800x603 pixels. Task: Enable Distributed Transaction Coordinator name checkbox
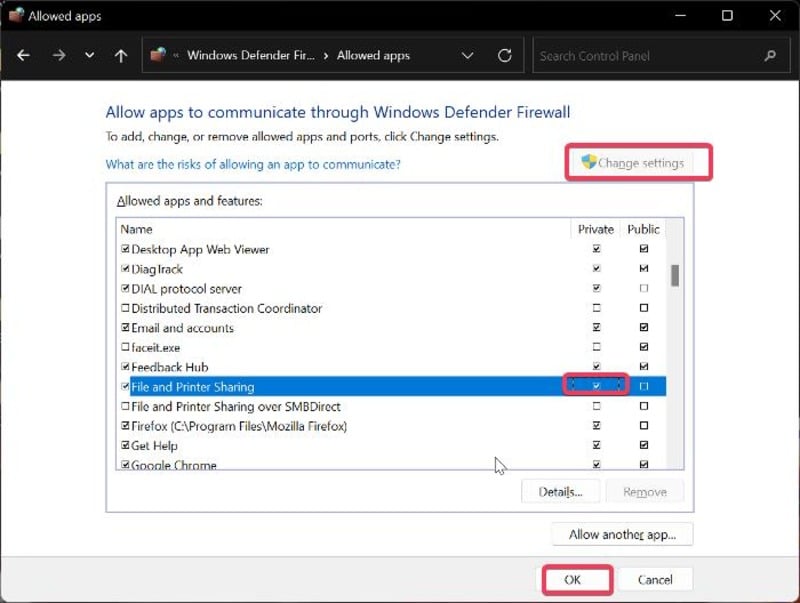tap(125, 308)
